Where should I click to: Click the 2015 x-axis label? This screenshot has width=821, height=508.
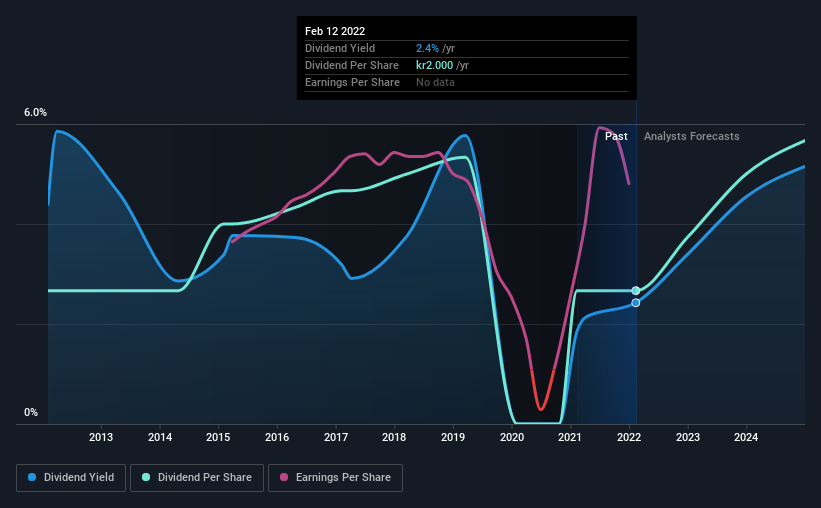coord(218,437)
